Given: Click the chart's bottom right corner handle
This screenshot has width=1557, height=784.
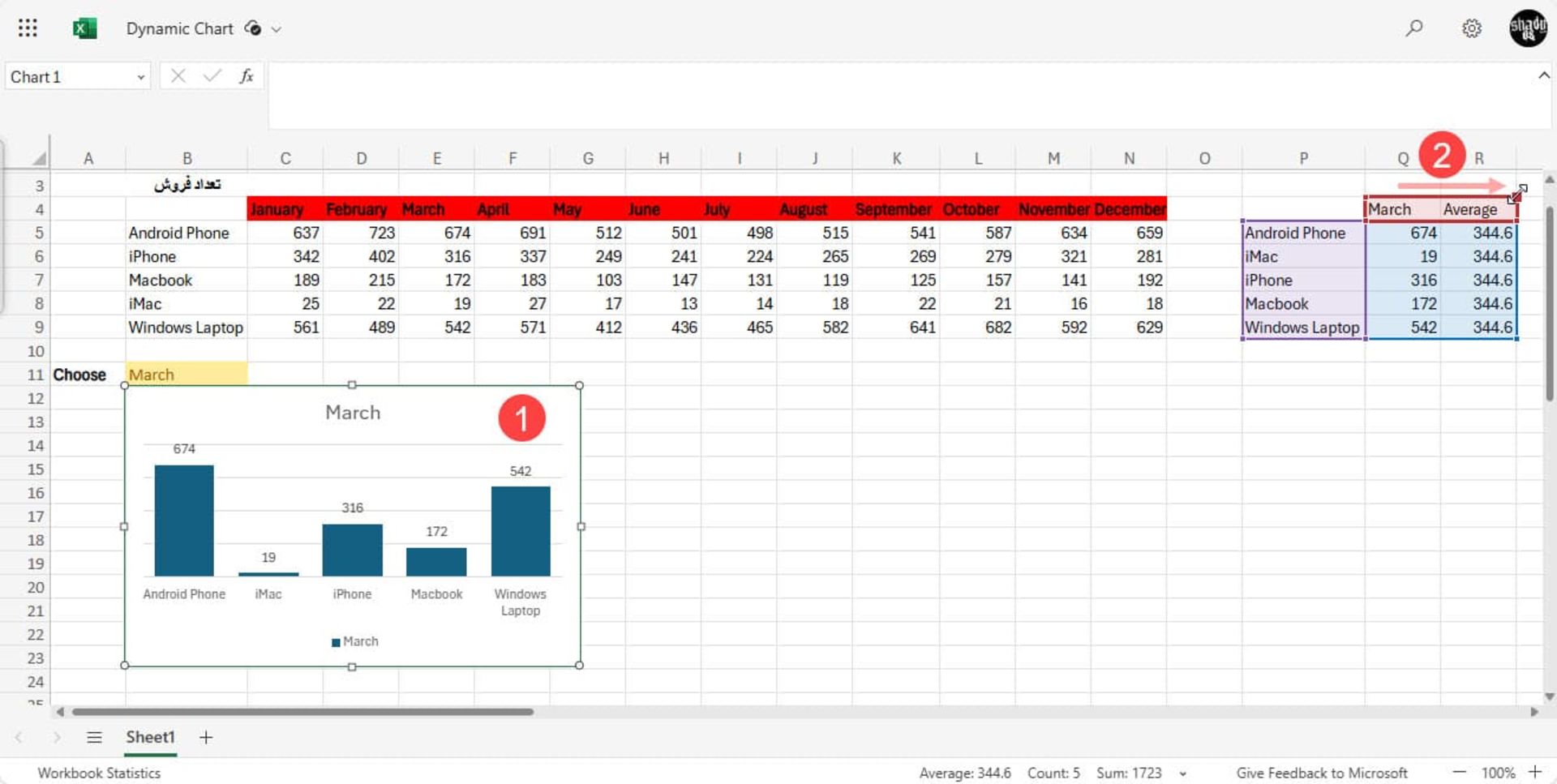Looking at the screenshot, I should pos(579,666).
